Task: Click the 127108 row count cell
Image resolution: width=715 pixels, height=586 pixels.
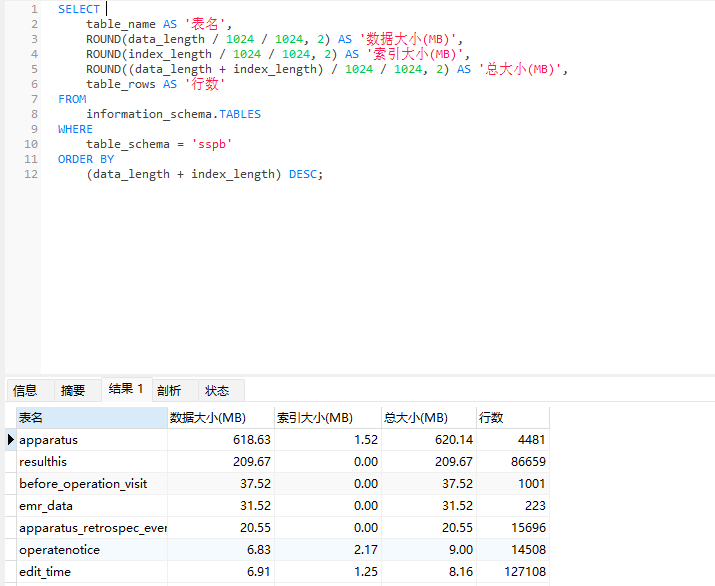Action: click(x=513, y=571)
